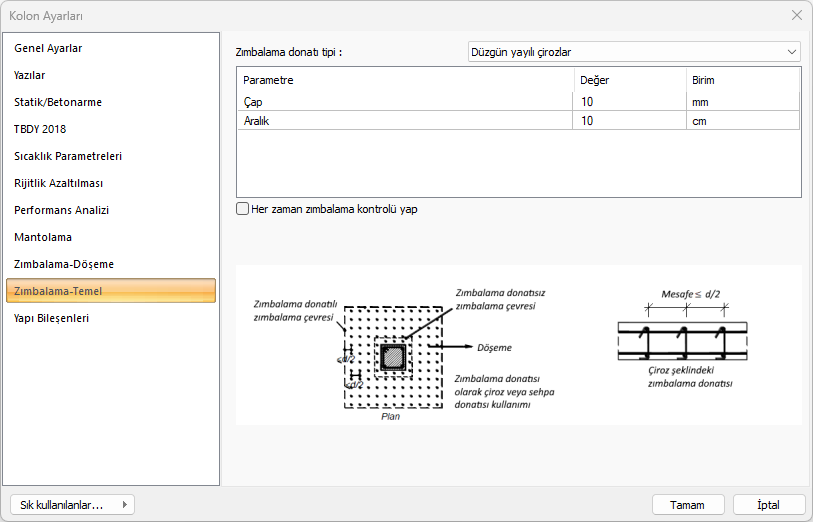Expand the 'Sık kullanılanlar' menu button
This screenshot has width=813, height=522.
tap(71, 505)
